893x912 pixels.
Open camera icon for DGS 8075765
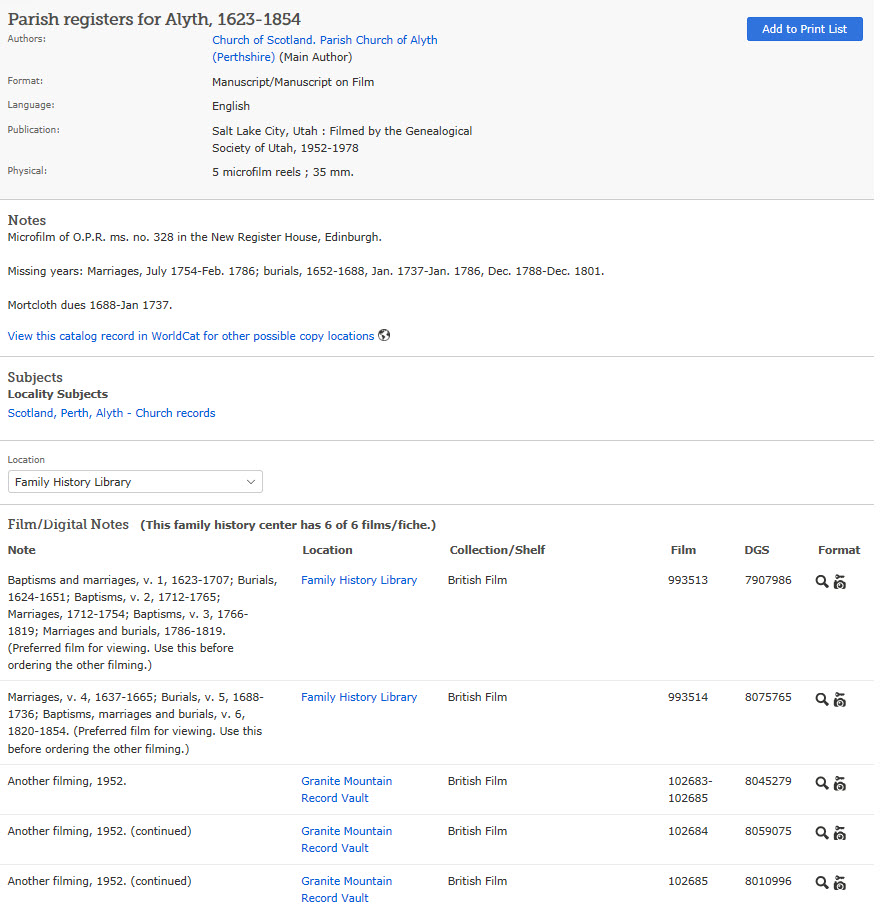tap(839, 699)
